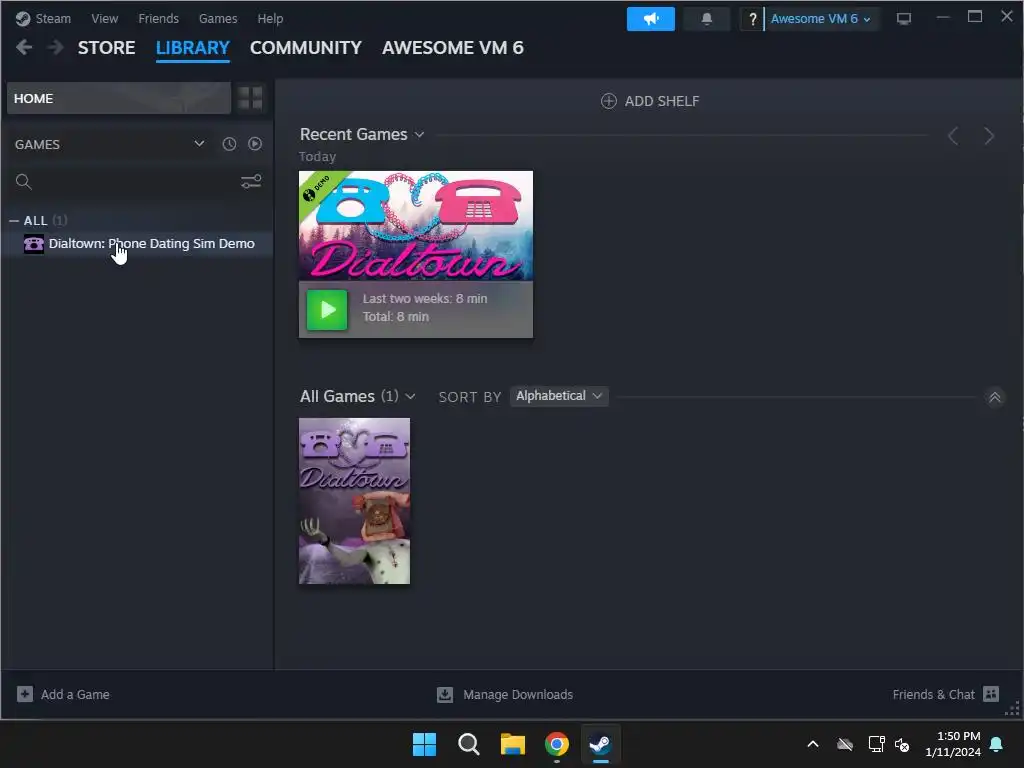Collapse the ALL category in sidebar
This screenshot has width=1024, height=768.
(x=14, y=221)
